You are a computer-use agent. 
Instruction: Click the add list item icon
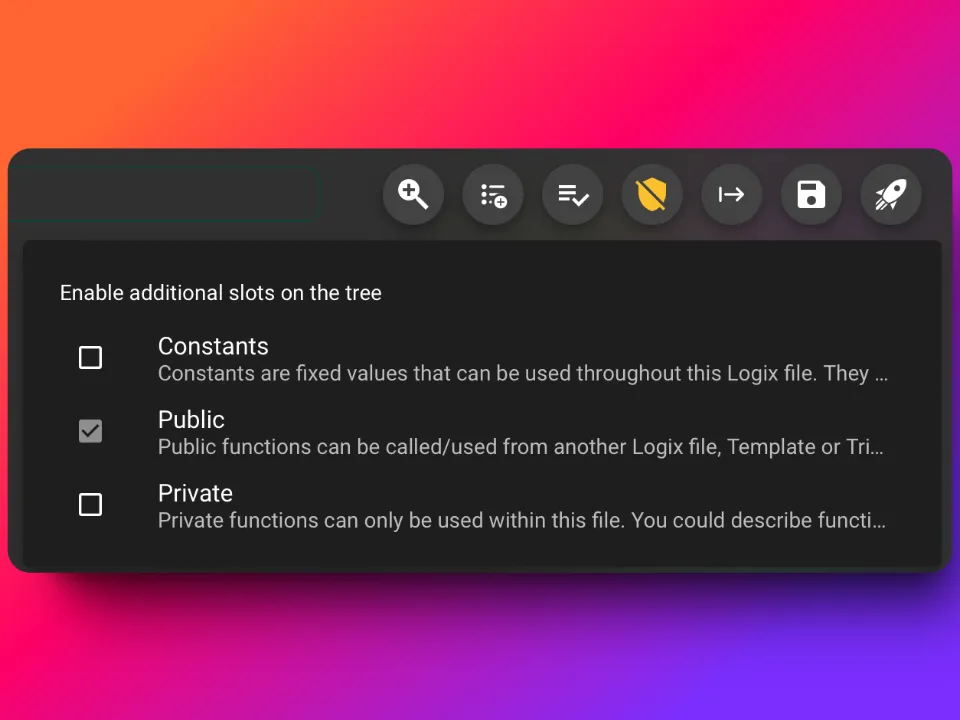[493, 195]
